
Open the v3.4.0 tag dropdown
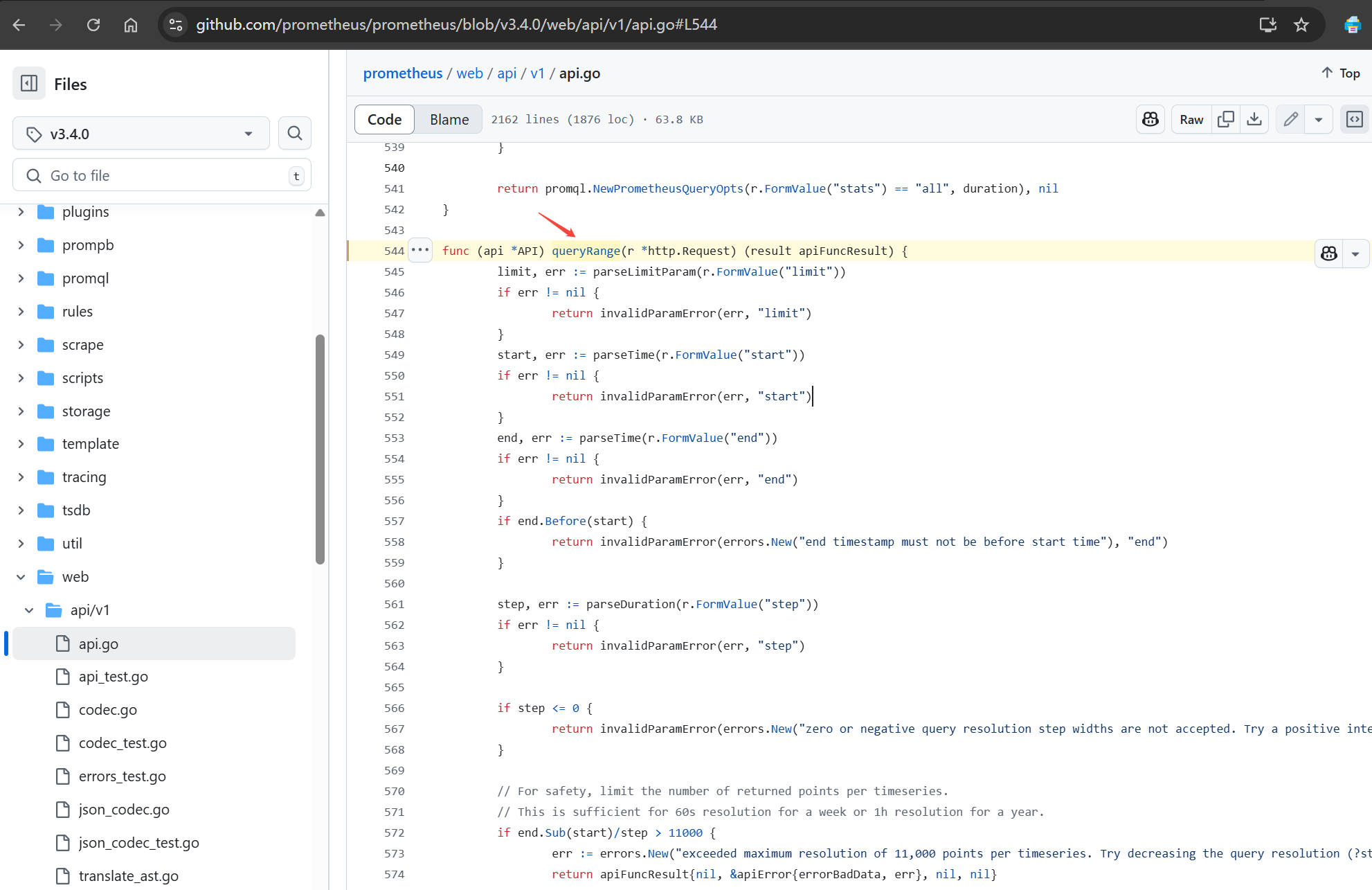point(141,134)
